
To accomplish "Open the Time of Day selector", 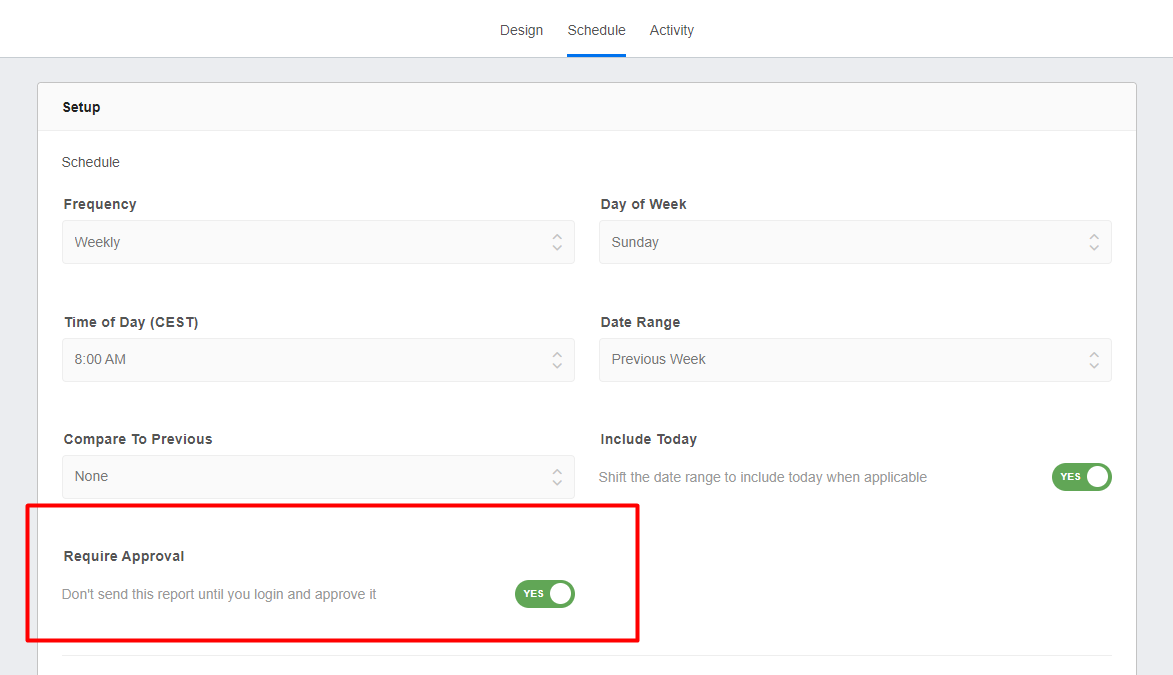I will [318, 359].
